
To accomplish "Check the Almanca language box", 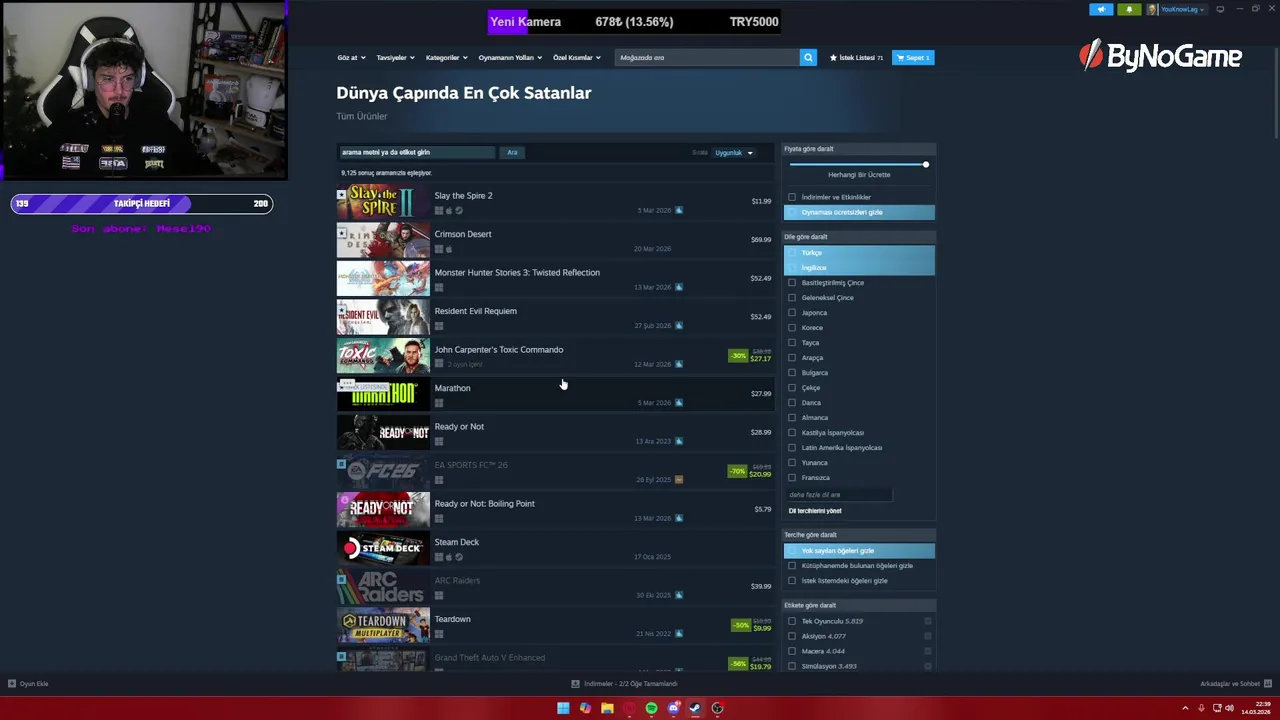I will 792,418.
